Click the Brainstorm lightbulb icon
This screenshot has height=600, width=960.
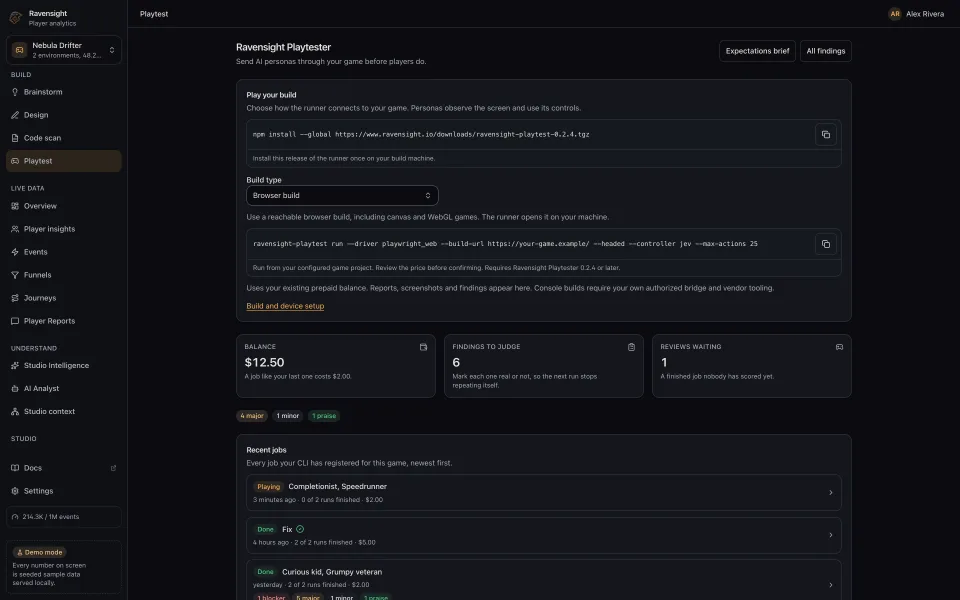pos(15,92)
